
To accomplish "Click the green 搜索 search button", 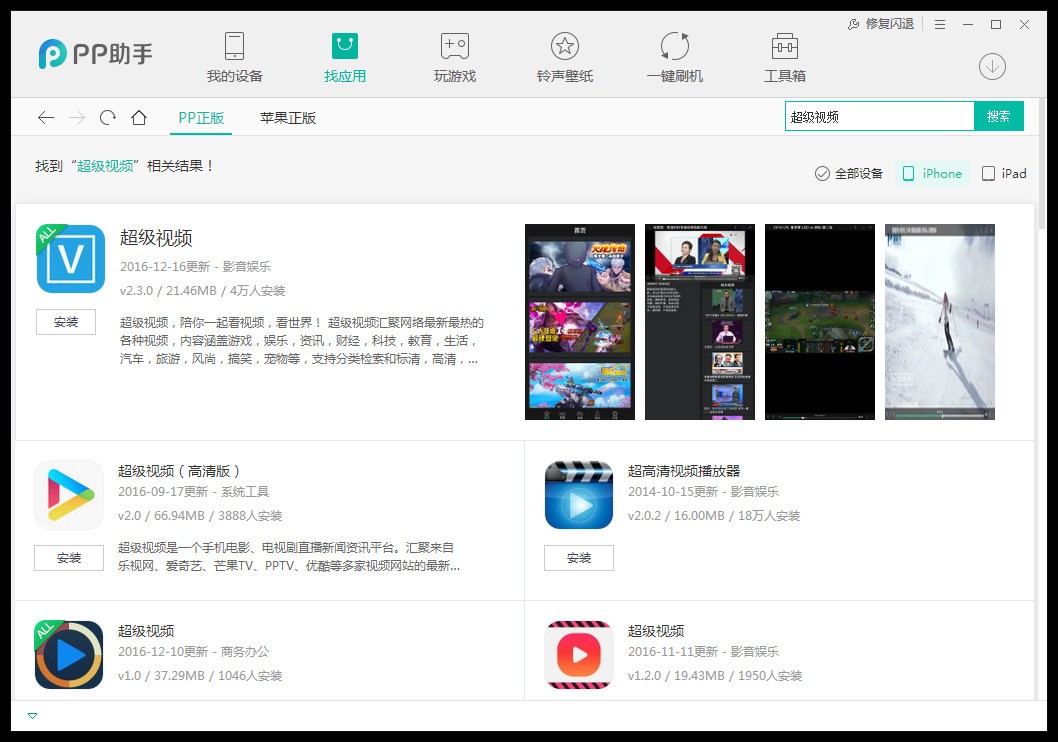I will click(999, 116).
